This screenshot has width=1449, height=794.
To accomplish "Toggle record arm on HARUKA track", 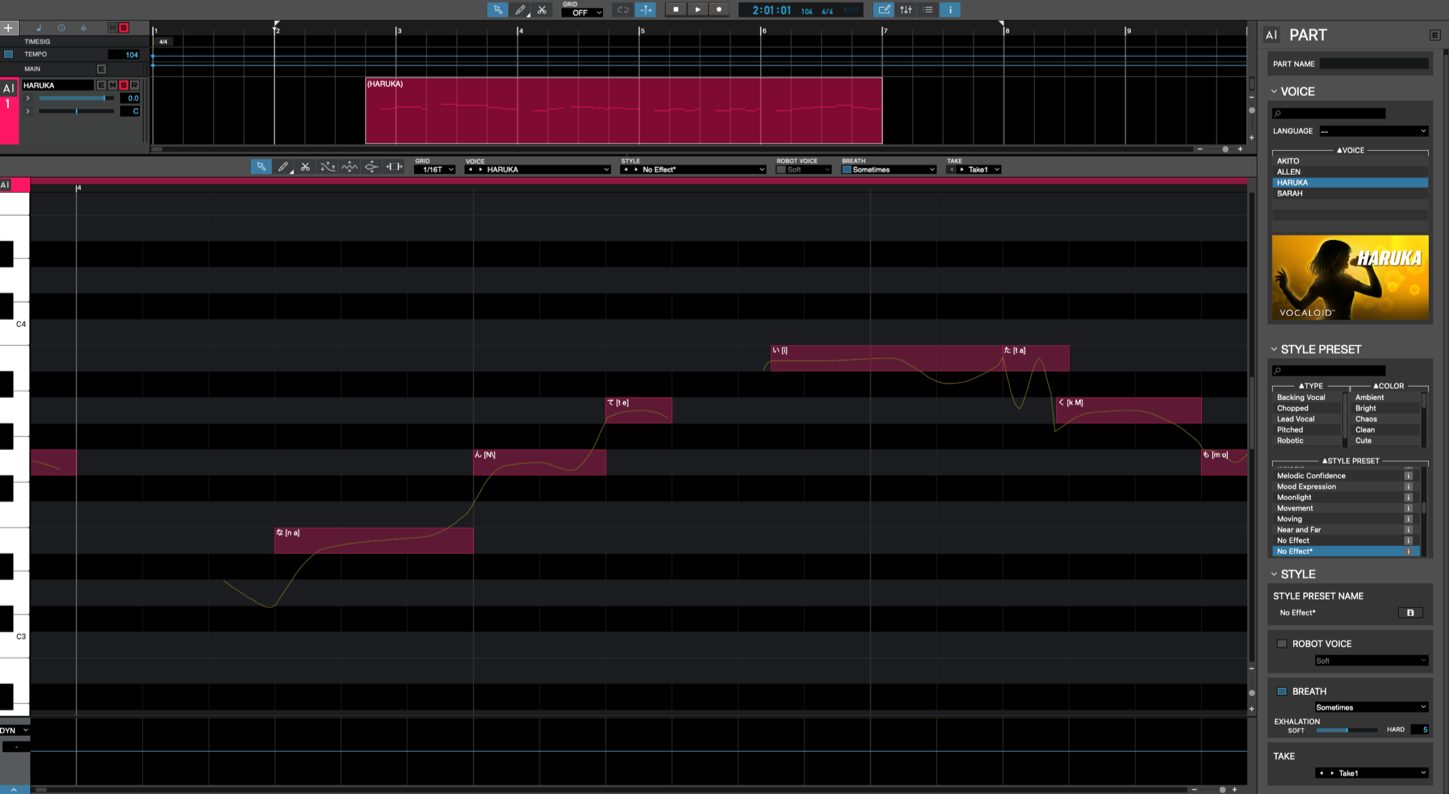I will pyautogui.click(x=134, y=85).
